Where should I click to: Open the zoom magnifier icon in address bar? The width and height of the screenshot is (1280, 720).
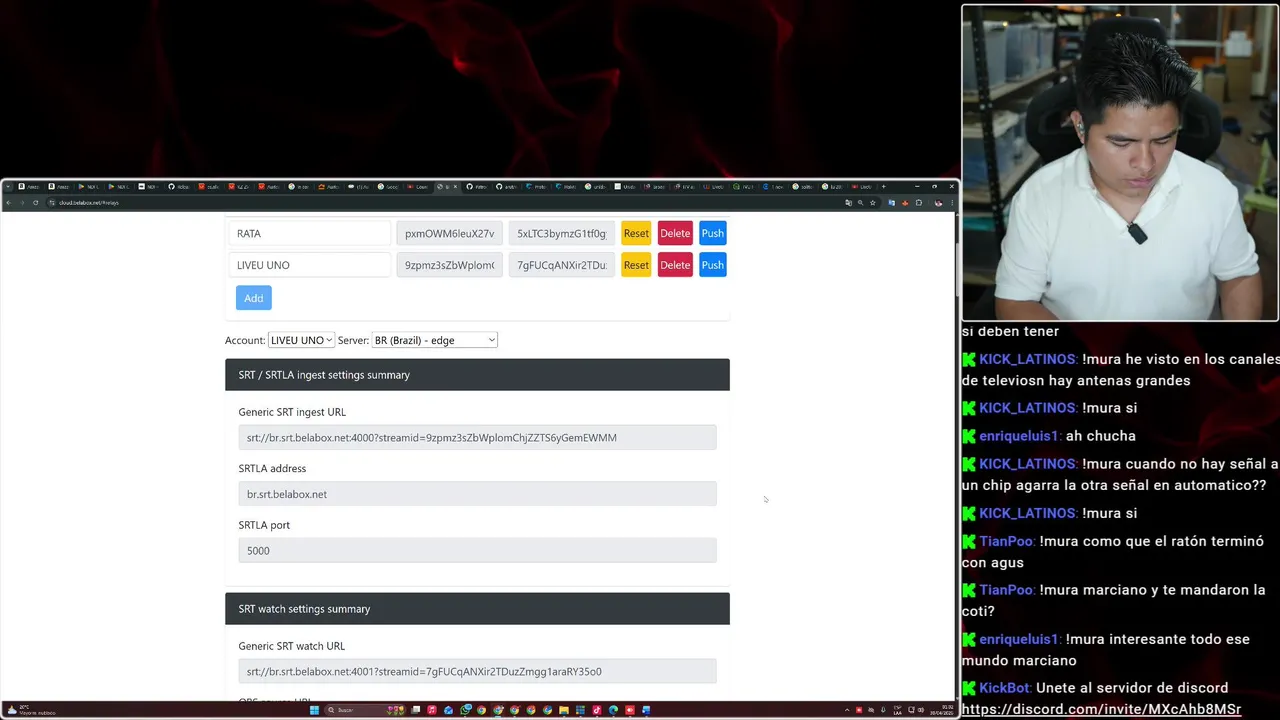860,203
